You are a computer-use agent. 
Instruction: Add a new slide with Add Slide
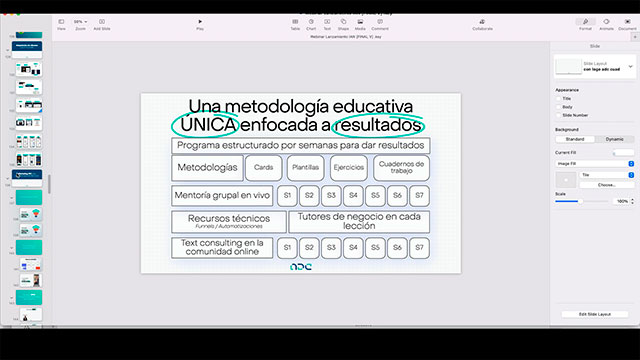(102, 24)
